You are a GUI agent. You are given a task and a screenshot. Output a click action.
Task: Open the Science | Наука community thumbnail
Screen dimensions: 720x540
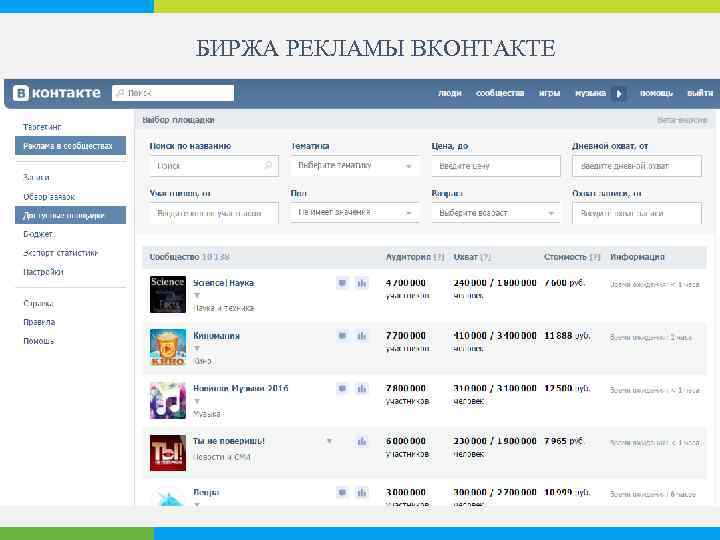(x=168, y=294)
